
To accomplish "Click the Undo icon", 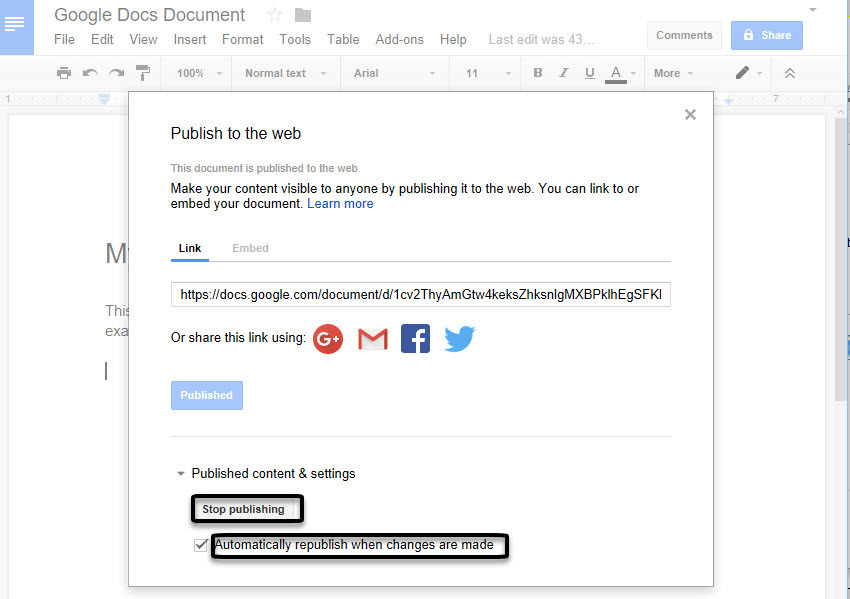I will [90, 73].
